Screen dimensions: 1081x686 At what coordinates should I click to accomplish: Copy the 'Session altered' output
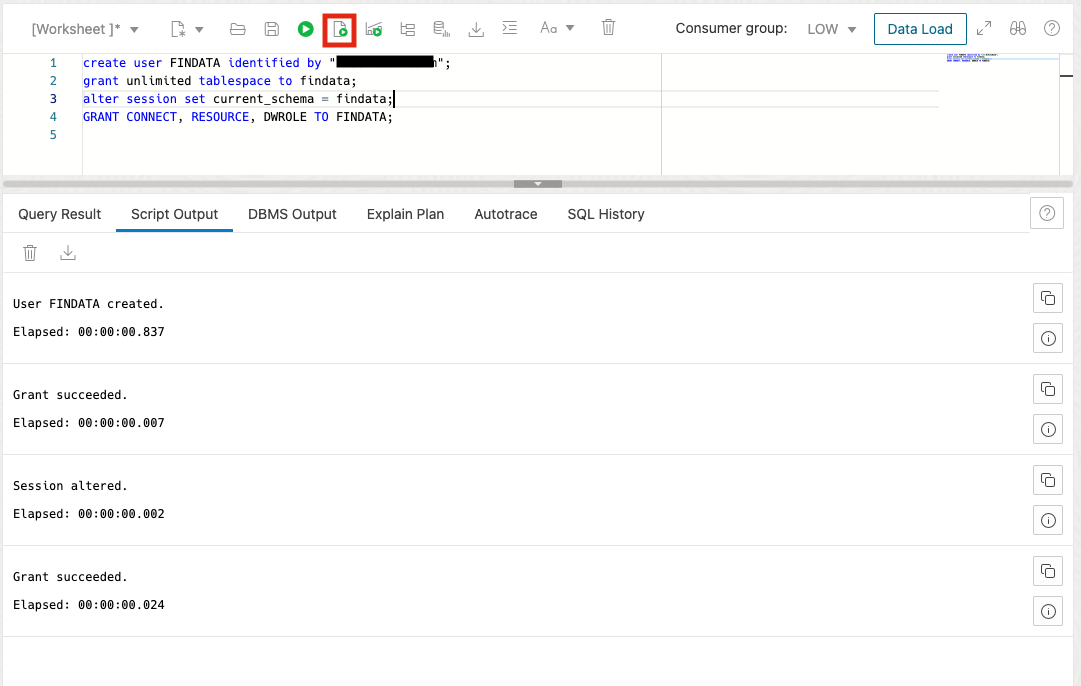coord(1048,480)
